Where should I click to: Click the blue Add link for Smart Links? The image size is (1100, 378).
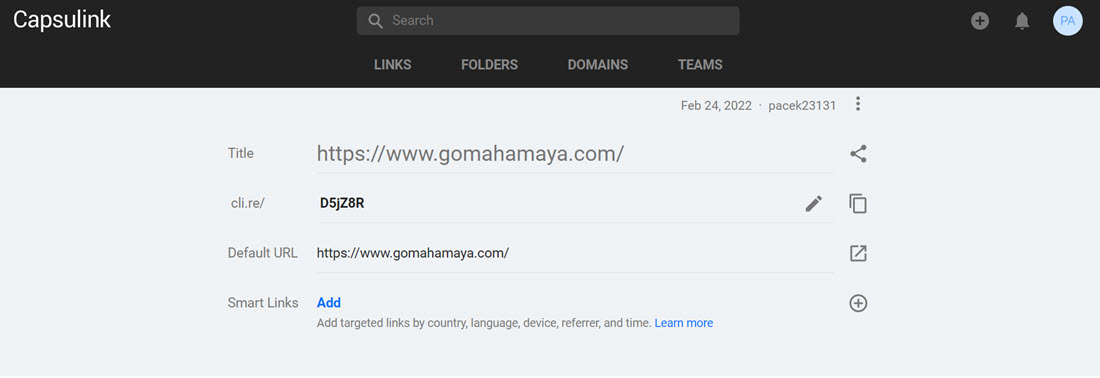pos(329,303)
